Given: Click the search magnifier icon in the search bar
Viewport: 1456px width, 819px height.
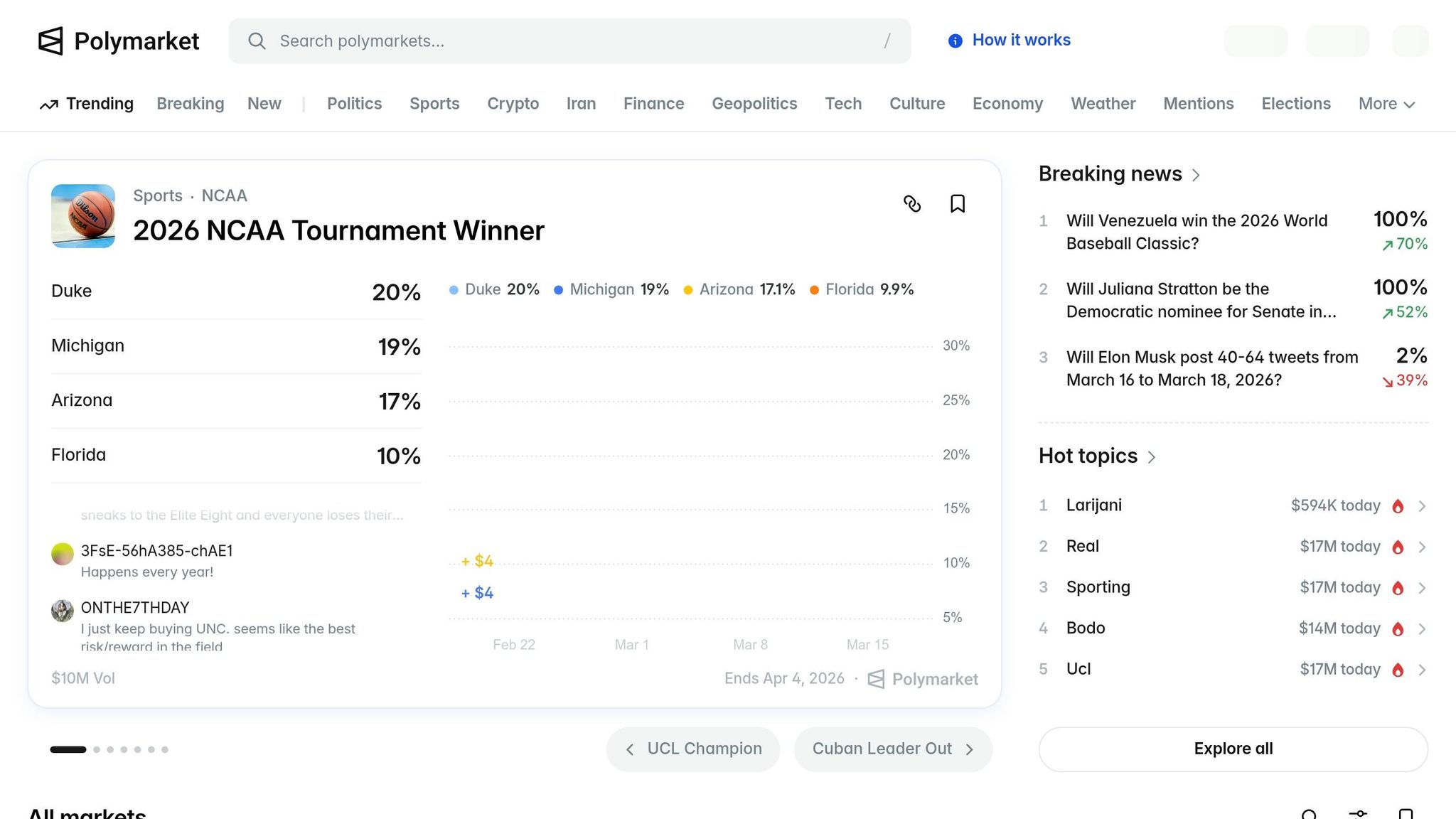Looking at the screenshot, I should (x=257, y=41).
